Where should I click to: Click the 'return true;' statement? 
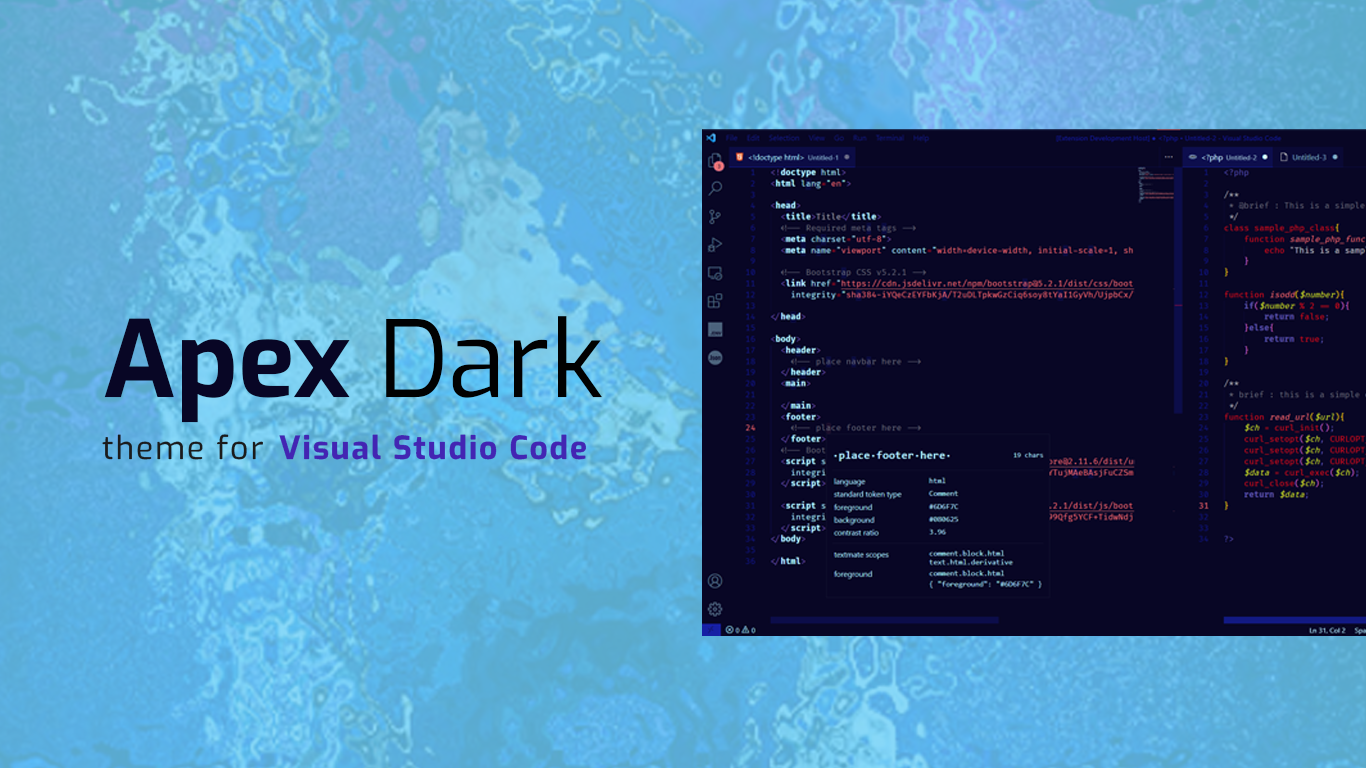click(1293, 339)
